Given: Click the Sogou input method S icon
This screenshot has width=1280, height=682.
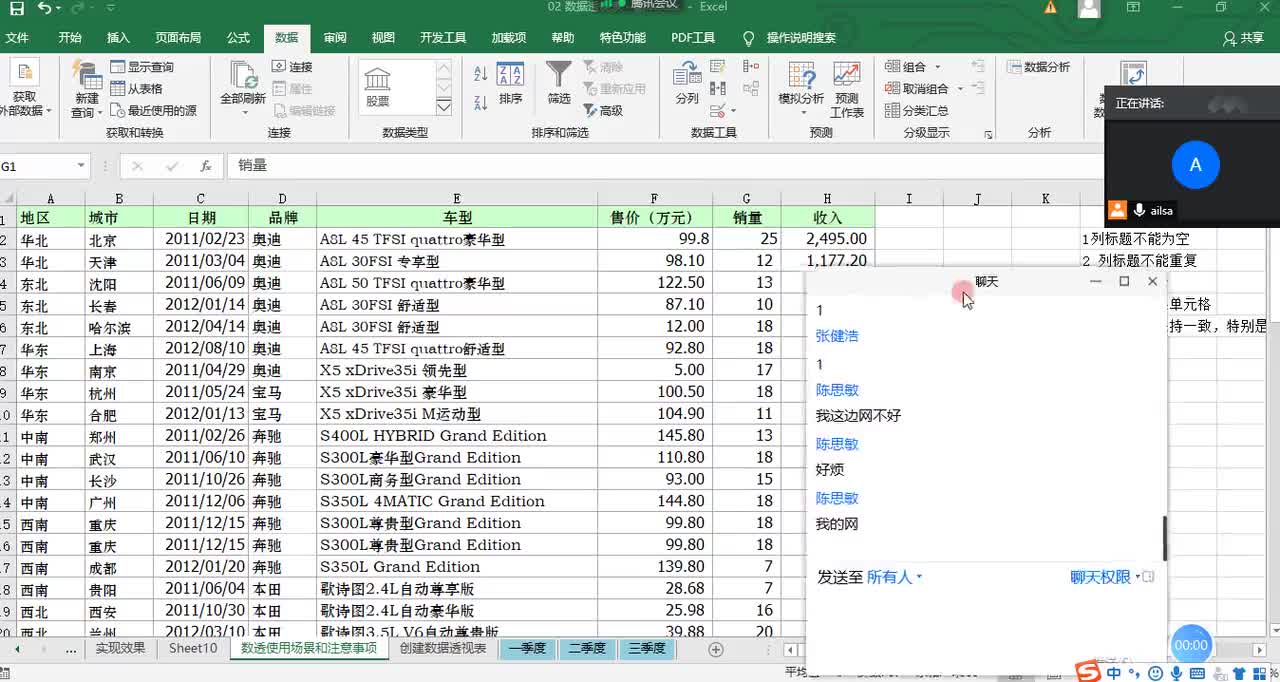Looking at the screenshot, I should click(x=1089, y=672).
